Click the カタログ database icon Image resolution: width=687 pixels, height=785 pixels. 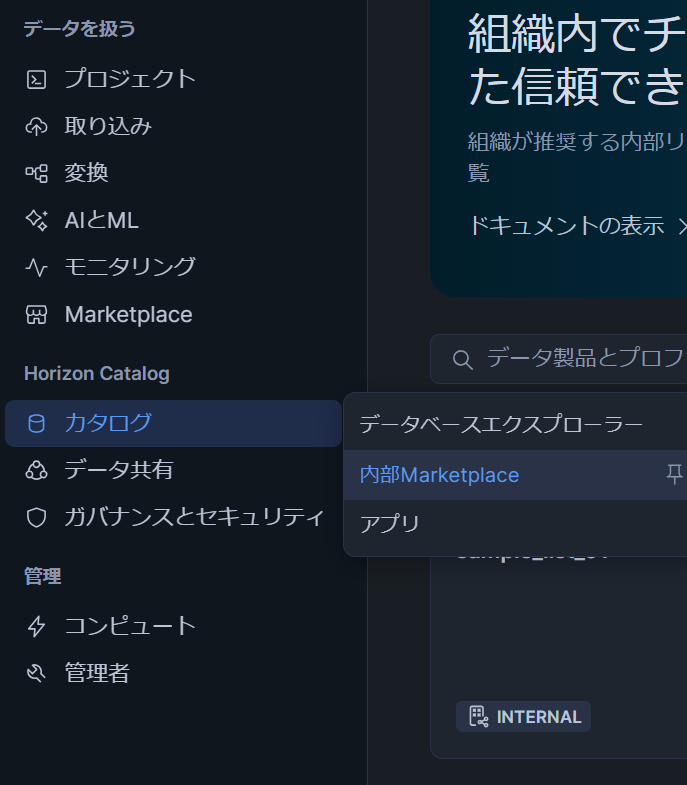coord(36,423)
